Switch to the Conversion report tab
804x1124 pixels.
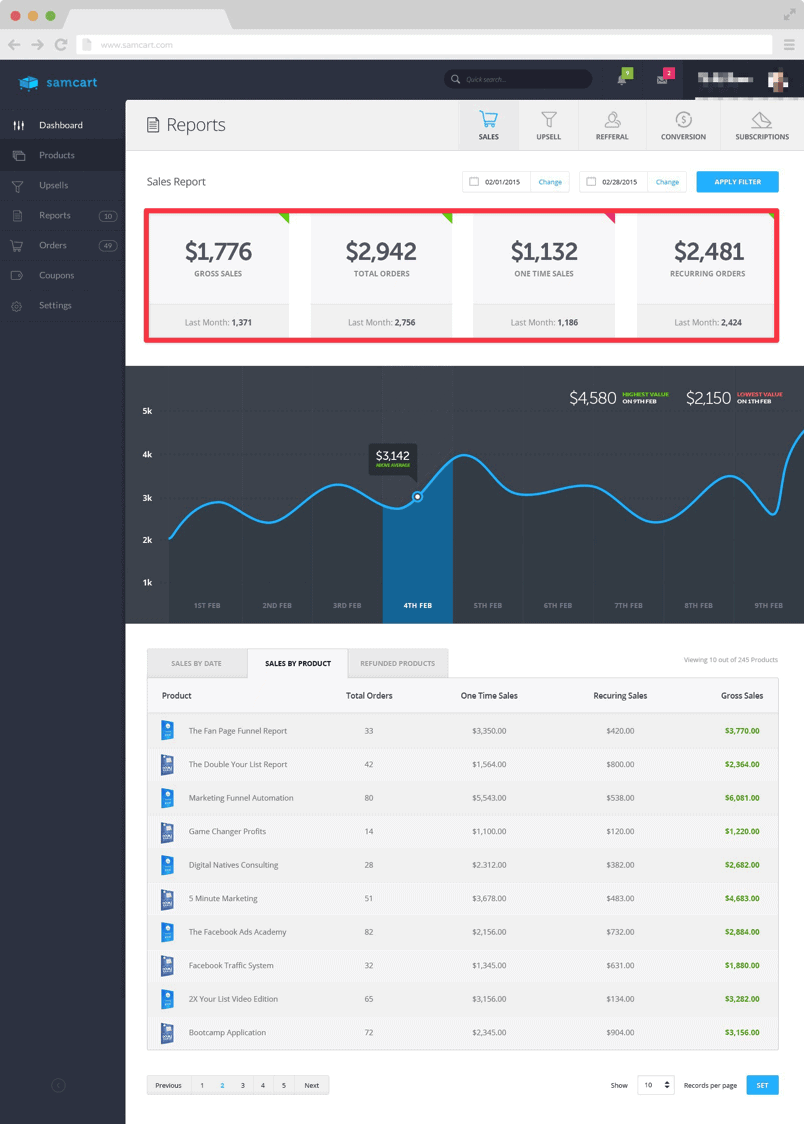tap(683, 125)
